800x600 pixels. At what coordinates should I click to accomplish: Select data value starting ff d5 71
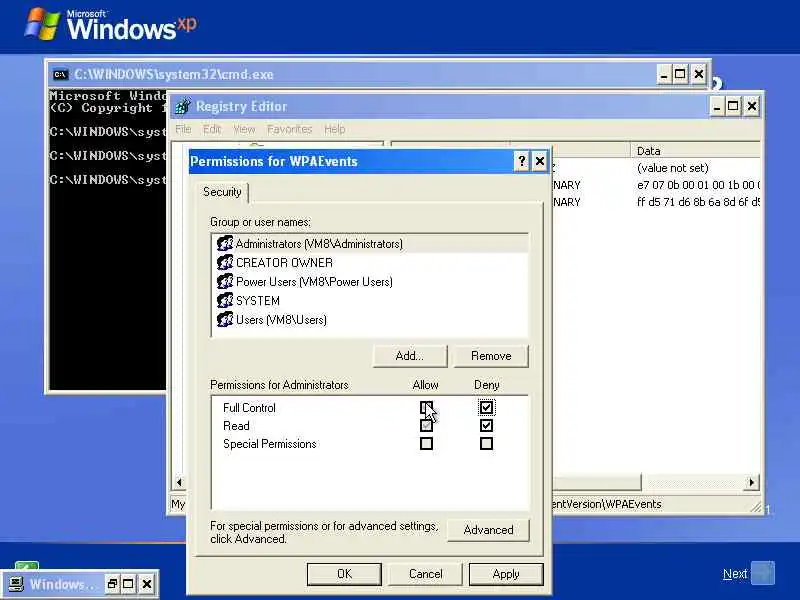click(698, 202)
